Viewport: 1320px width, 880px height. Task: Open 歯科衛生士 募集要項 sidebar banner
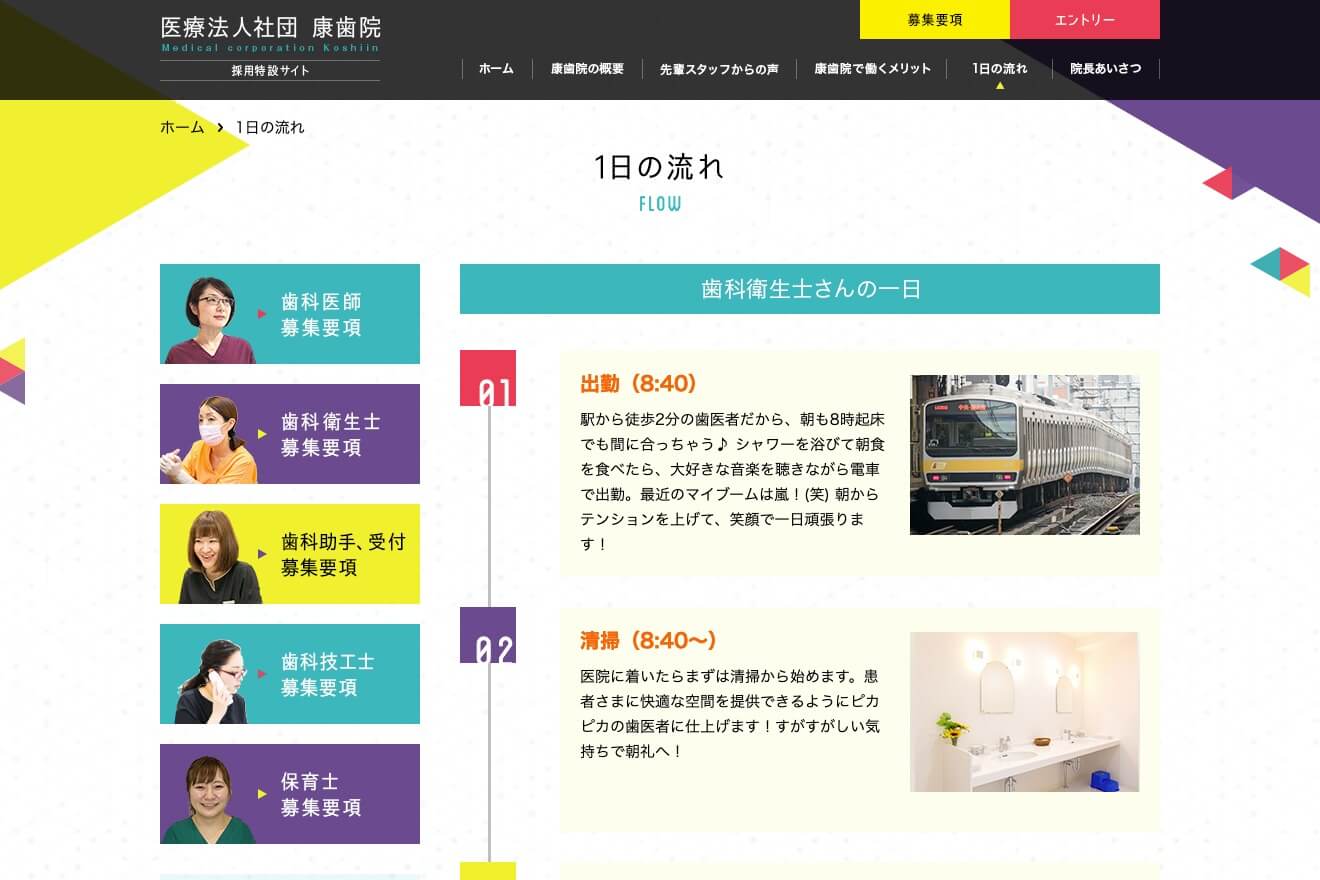point(290,434)
